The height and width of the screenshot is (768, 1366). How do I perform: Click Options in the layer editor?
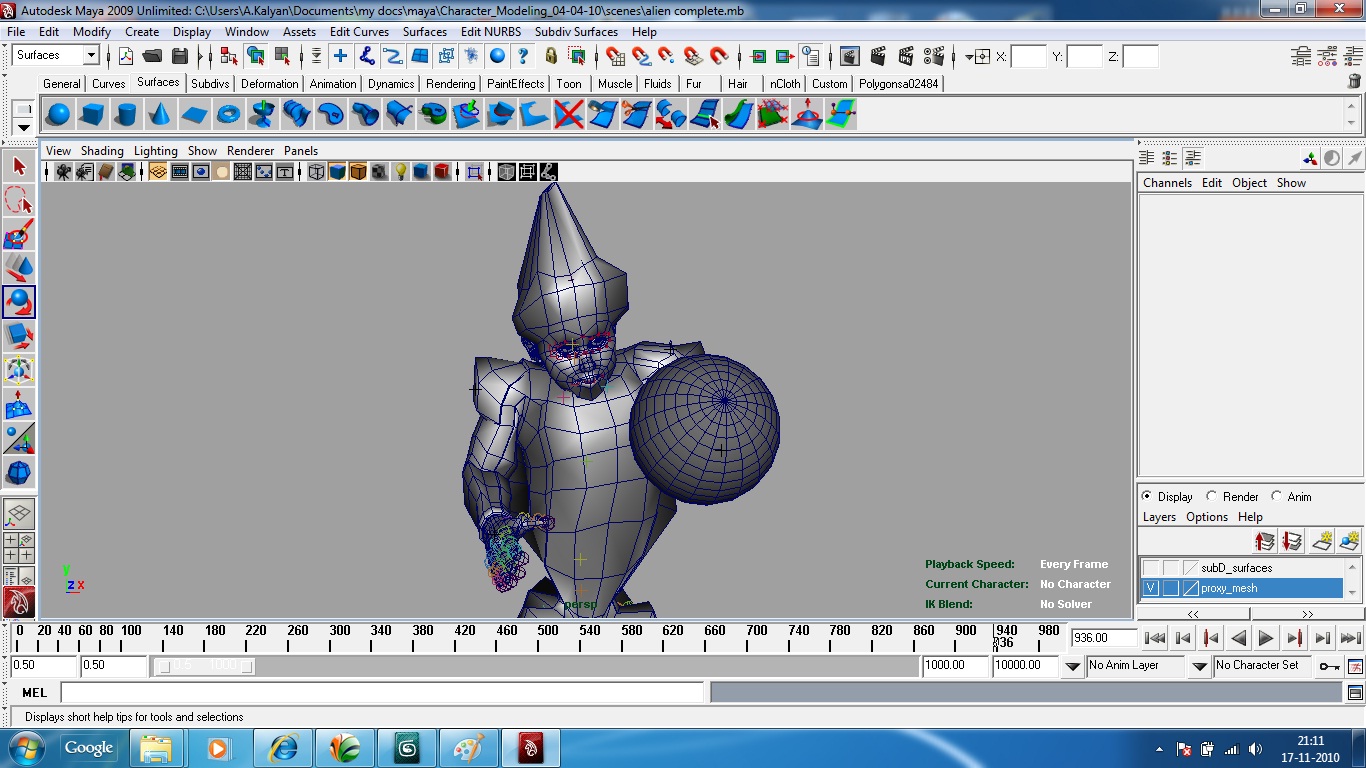[1206, 517]
